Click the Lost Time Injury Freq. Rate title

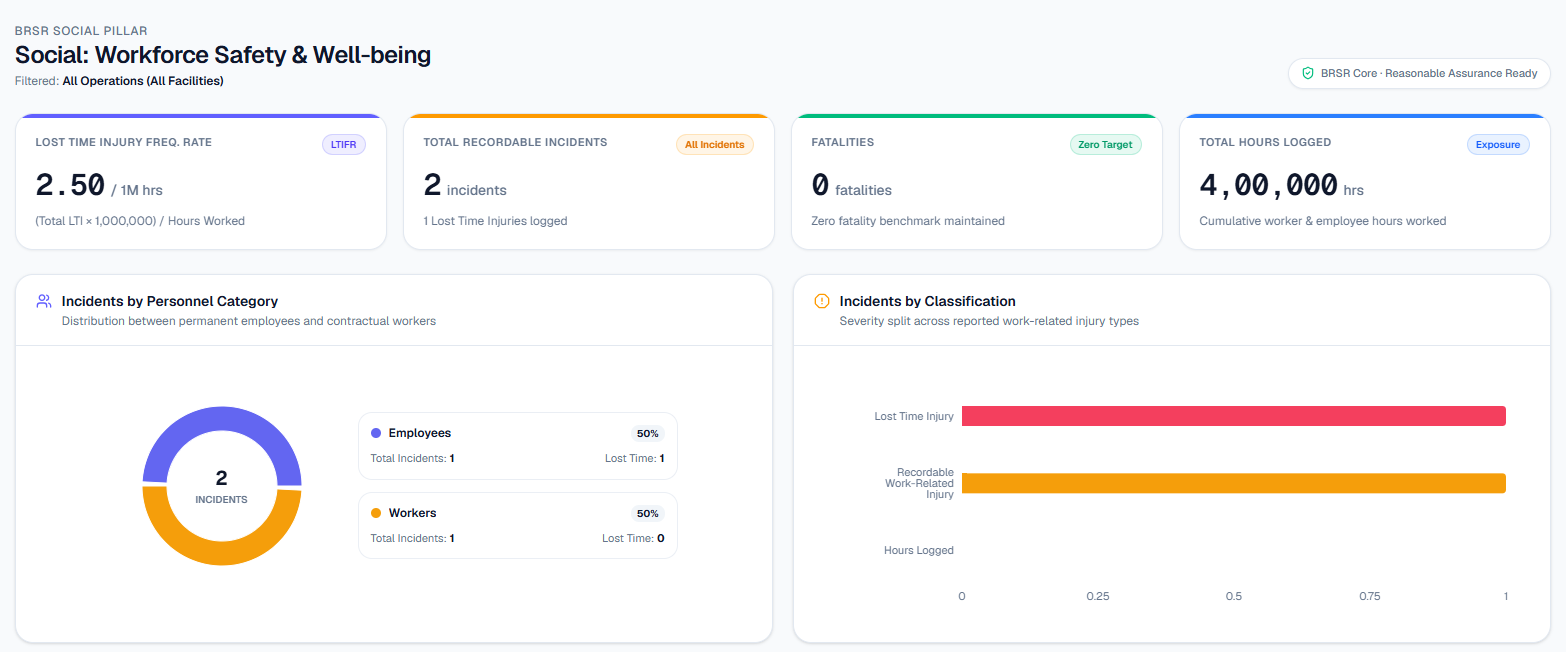[x=123, y=142]
